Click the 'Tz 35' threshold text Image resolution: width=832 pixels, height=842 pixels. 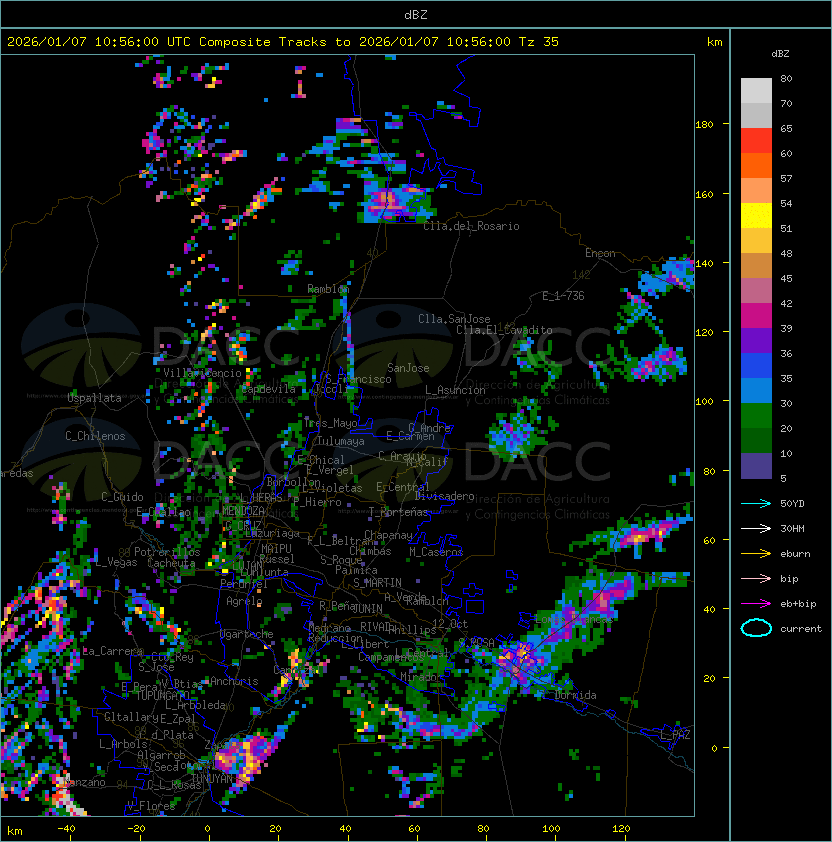click(x=539, y=42)
